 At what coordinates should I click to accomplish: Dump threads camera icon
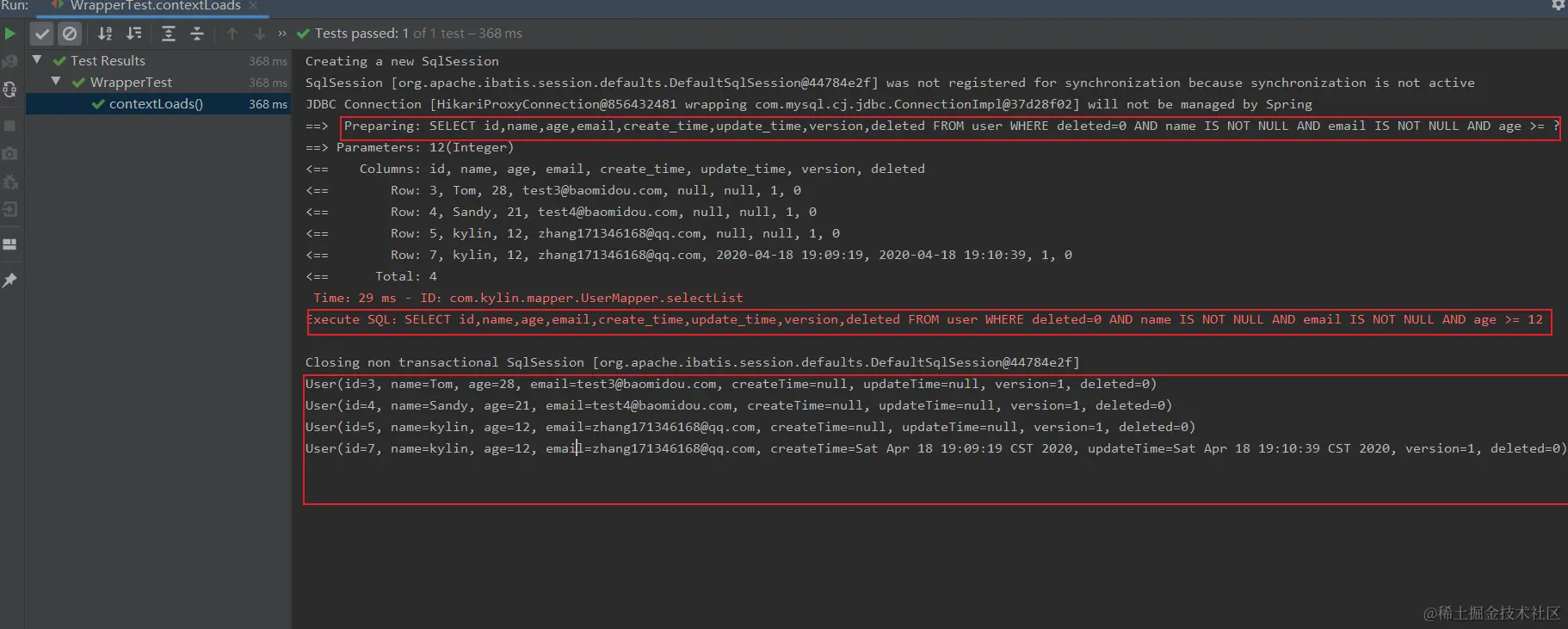point(10,153)
